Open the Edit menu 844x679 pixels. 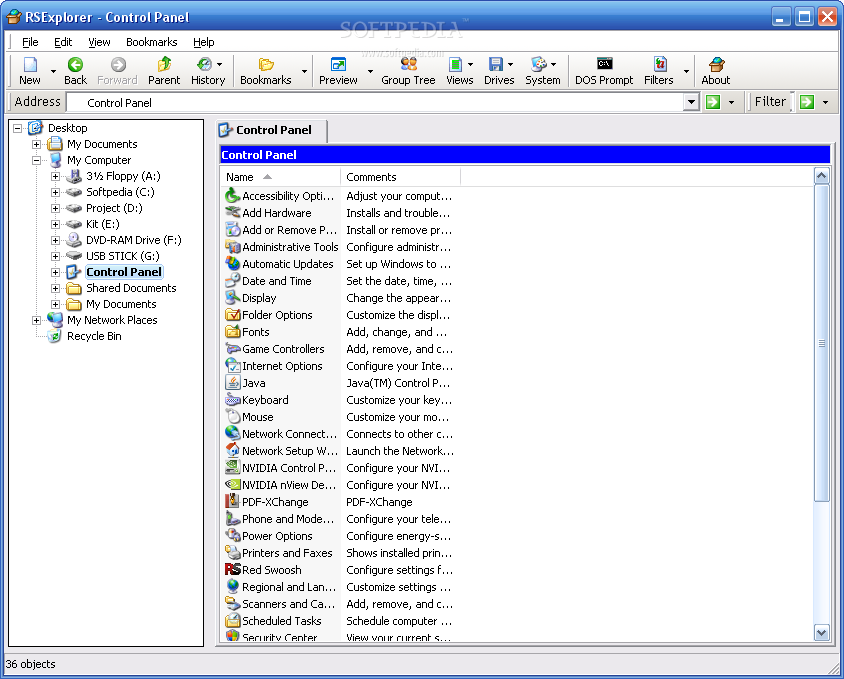click(x=63, y=42)
